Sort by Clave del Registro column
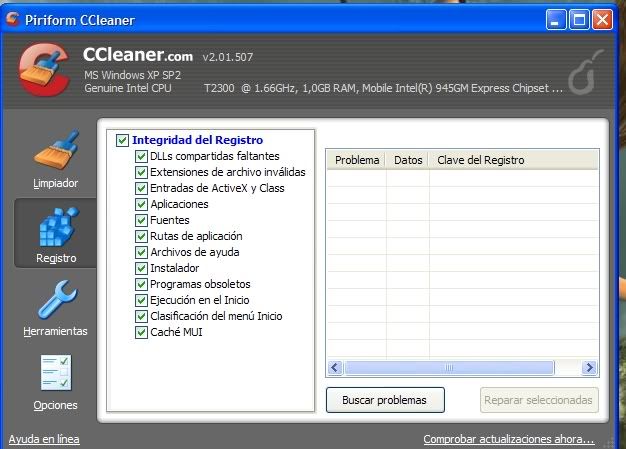 pos(514,160)
